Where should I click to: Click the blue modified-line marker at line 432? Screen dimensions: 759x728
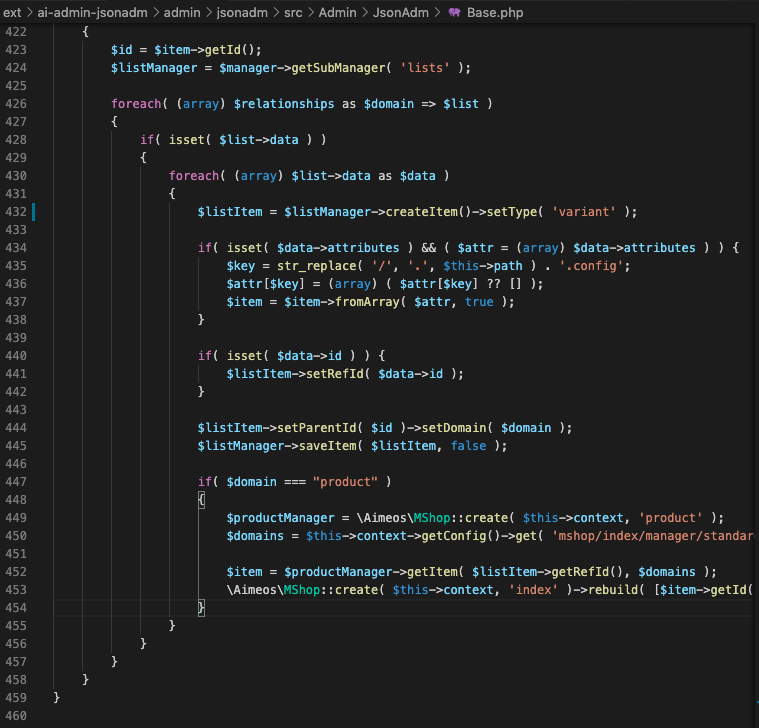33,212
